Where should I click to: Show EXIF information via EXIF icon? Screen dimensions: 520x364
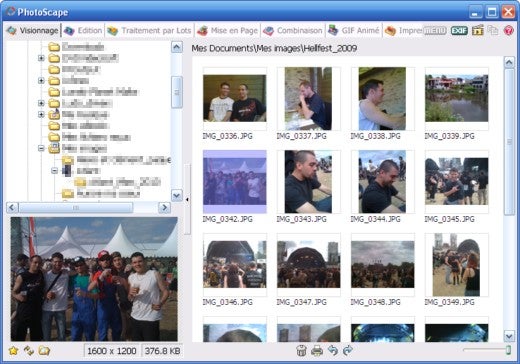point(459,31)
